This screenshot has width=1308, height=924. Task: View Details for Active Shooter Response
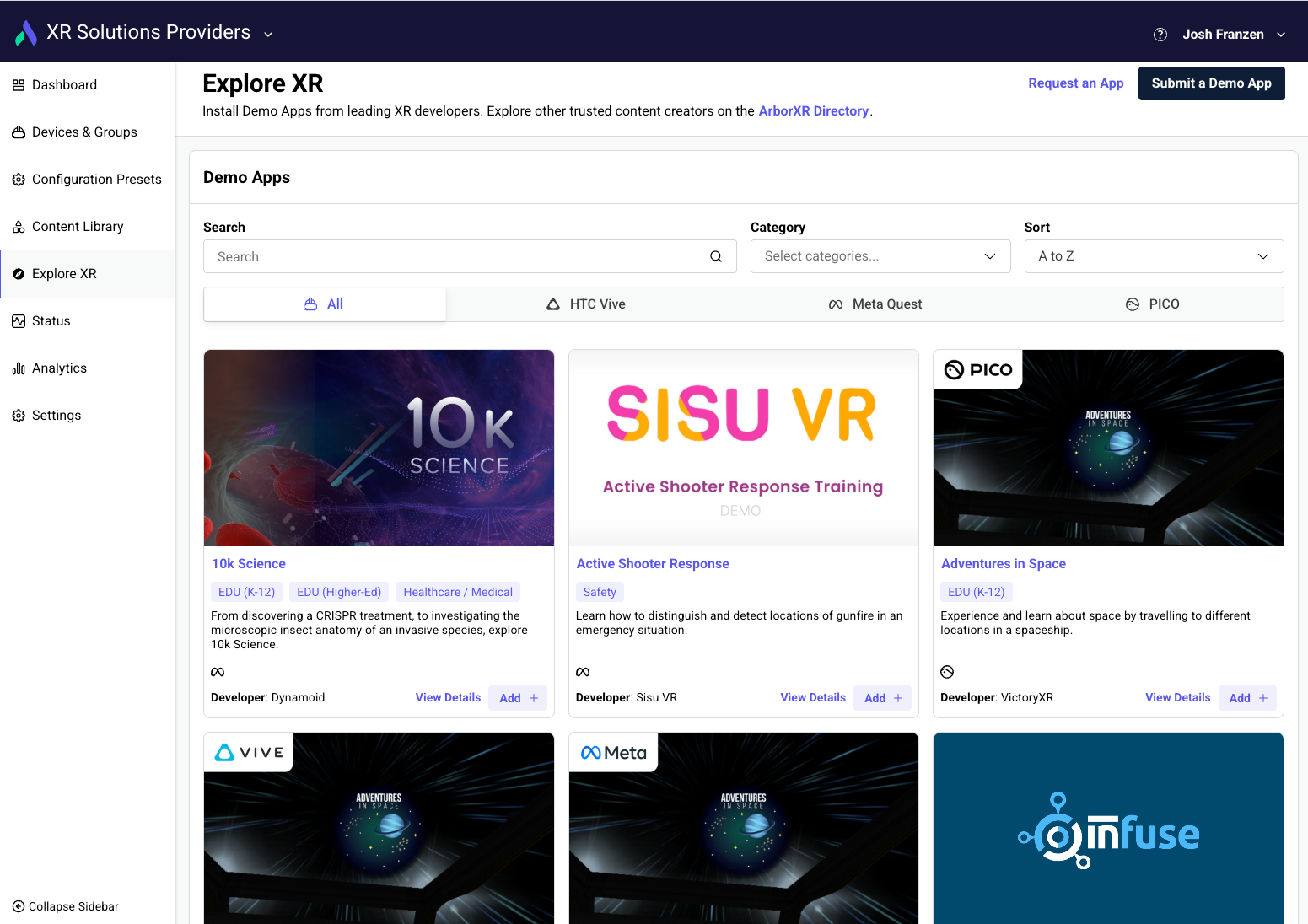pyautogui.click(x=813, y=698)
